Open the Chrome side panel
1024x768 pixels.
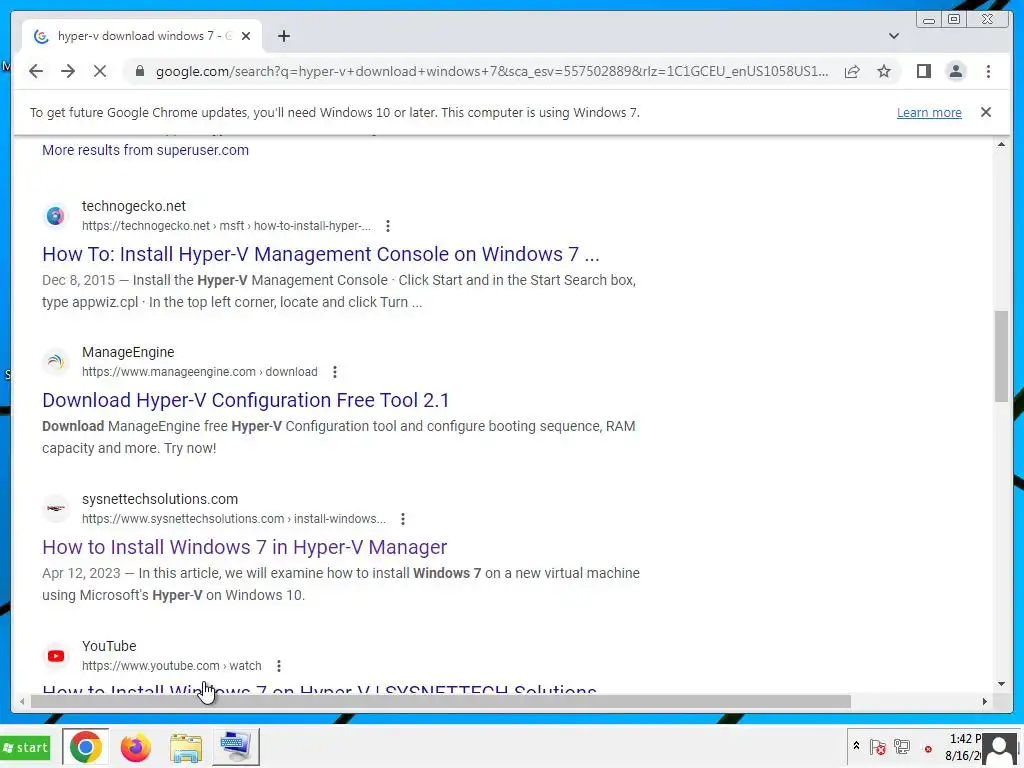[923, 71]
